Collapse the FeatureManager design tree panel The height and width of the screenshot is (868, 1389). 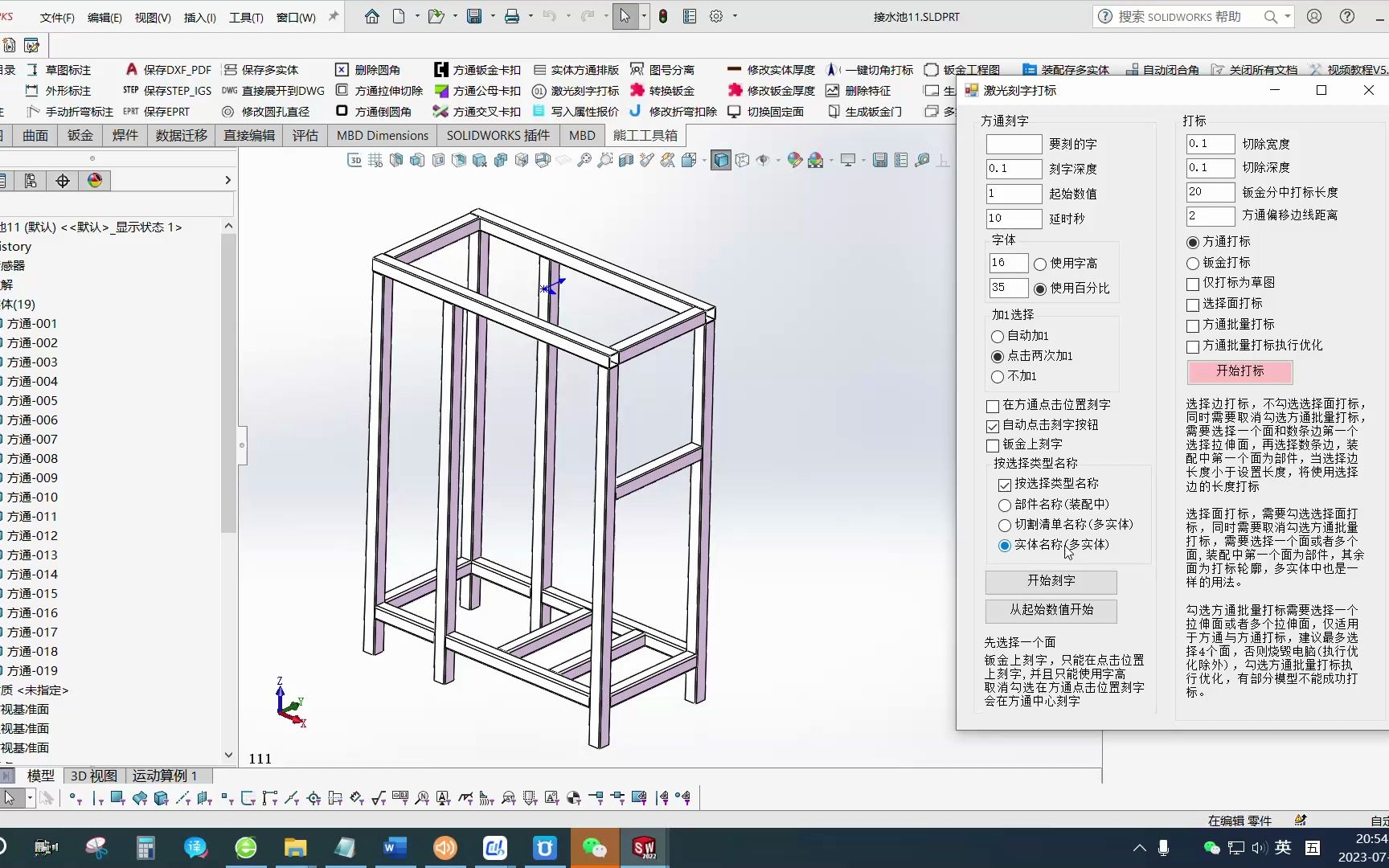click(240, 446)
